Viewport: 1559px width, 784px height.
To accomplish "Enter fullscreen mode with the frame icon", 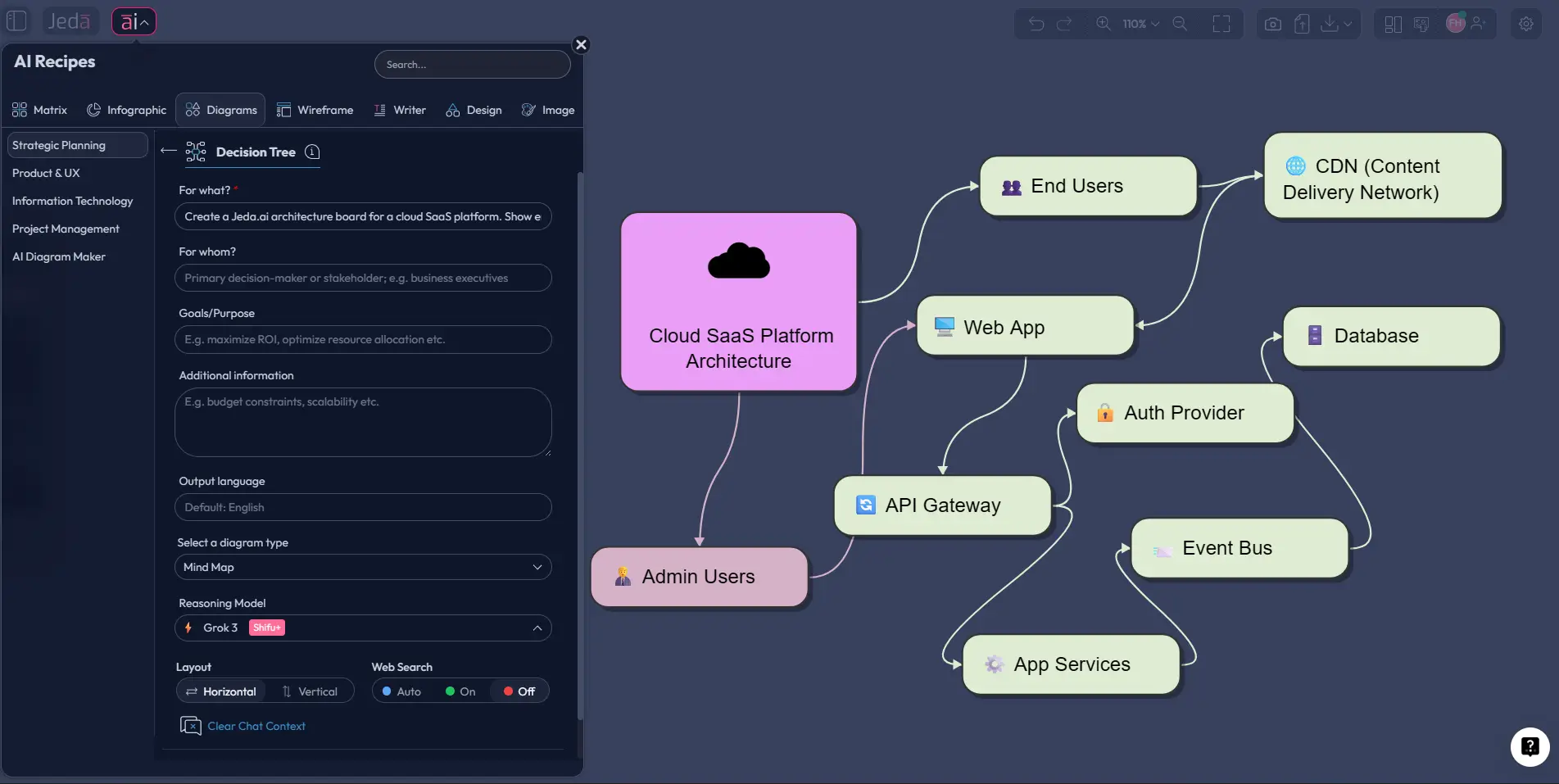I will (1221, 24).
